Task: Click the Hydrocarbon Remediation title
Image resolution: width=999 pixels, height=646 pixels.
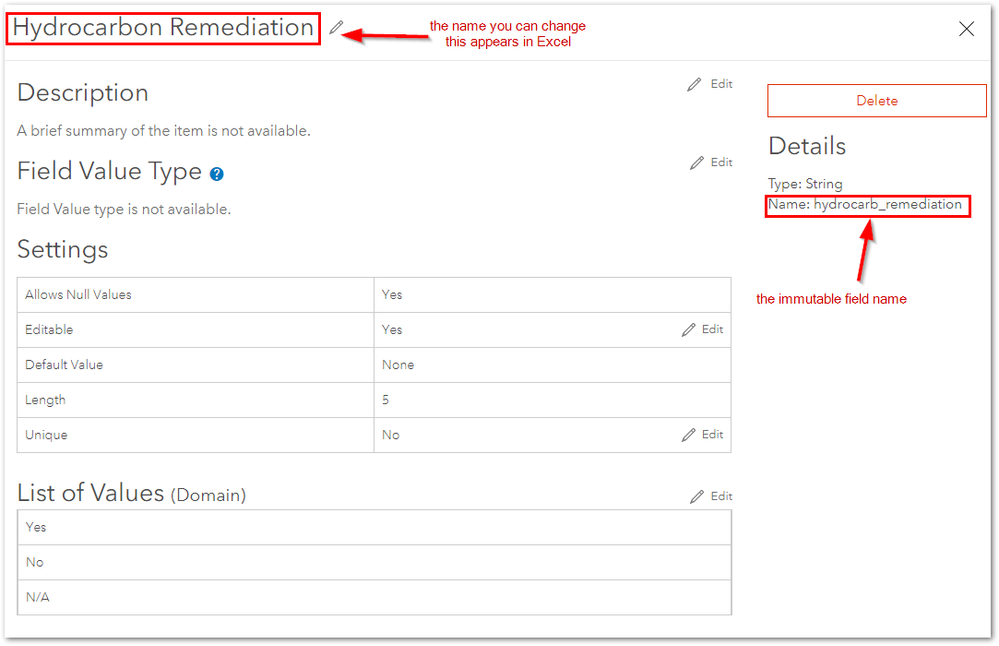Action: point(163,28)
